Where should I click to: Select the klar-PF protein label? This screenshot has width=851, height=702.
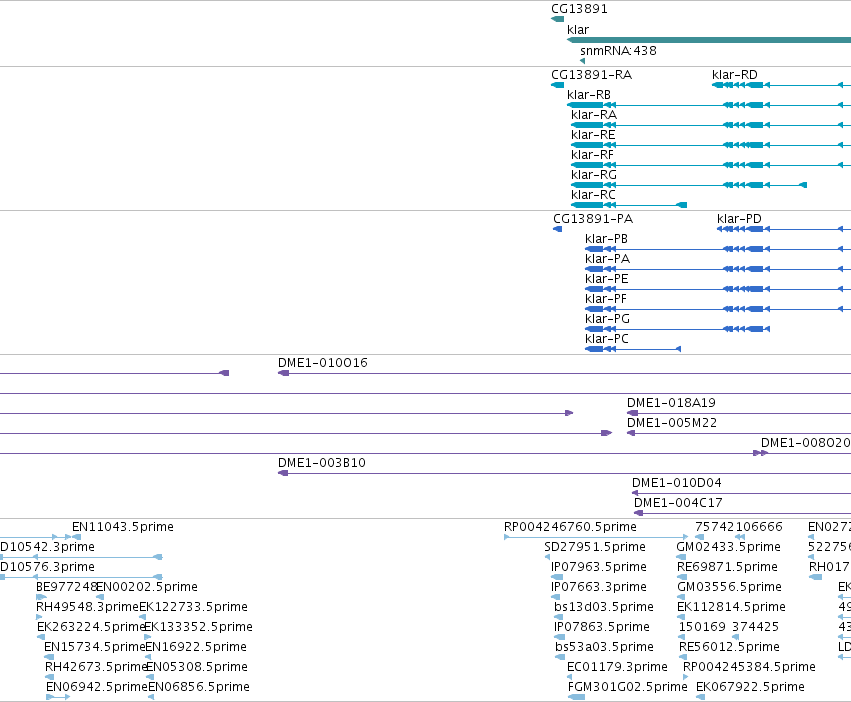606,299
